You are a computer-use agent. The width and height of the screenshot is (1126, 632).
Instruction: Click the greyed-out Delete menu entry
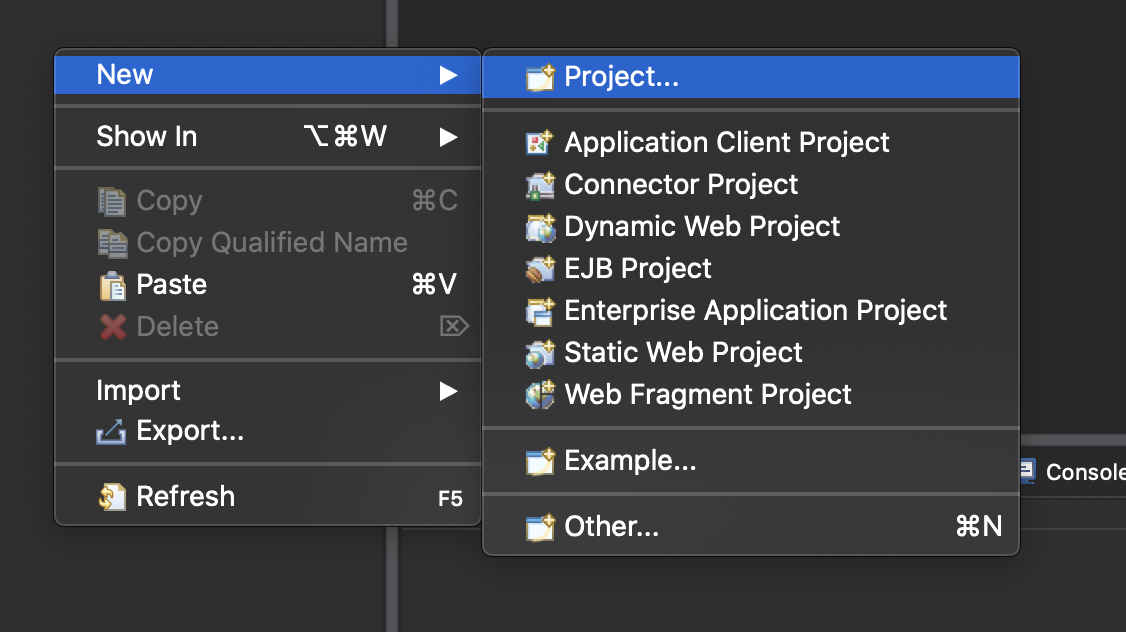click(x=268, y=327)
